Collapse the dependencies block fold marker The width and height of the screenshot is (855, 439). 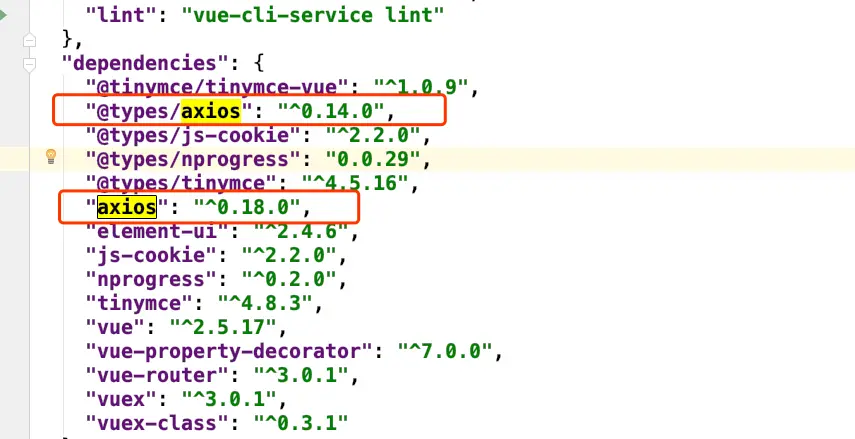pos(29,64)
